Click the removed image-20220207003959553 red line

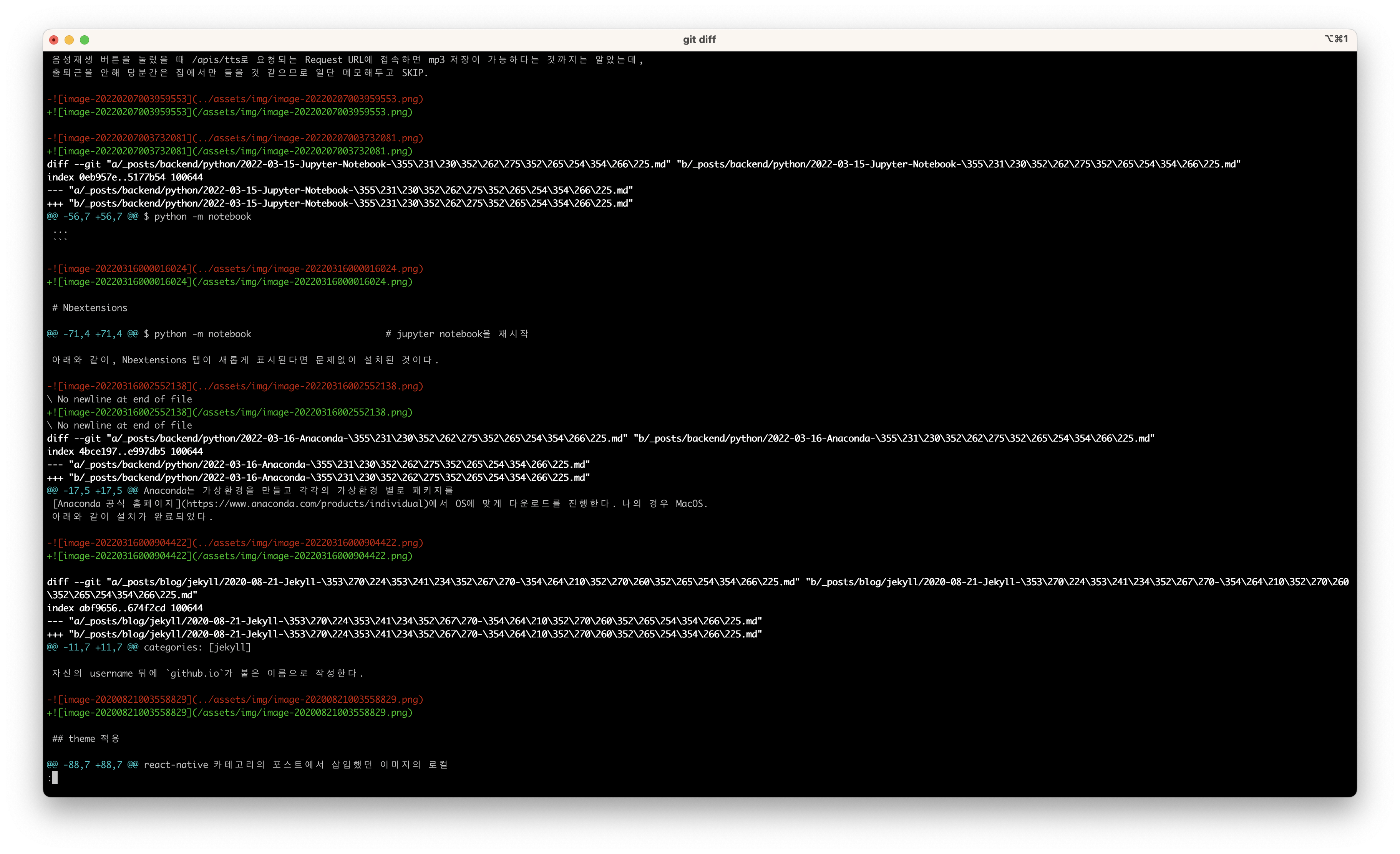point(235,99)
